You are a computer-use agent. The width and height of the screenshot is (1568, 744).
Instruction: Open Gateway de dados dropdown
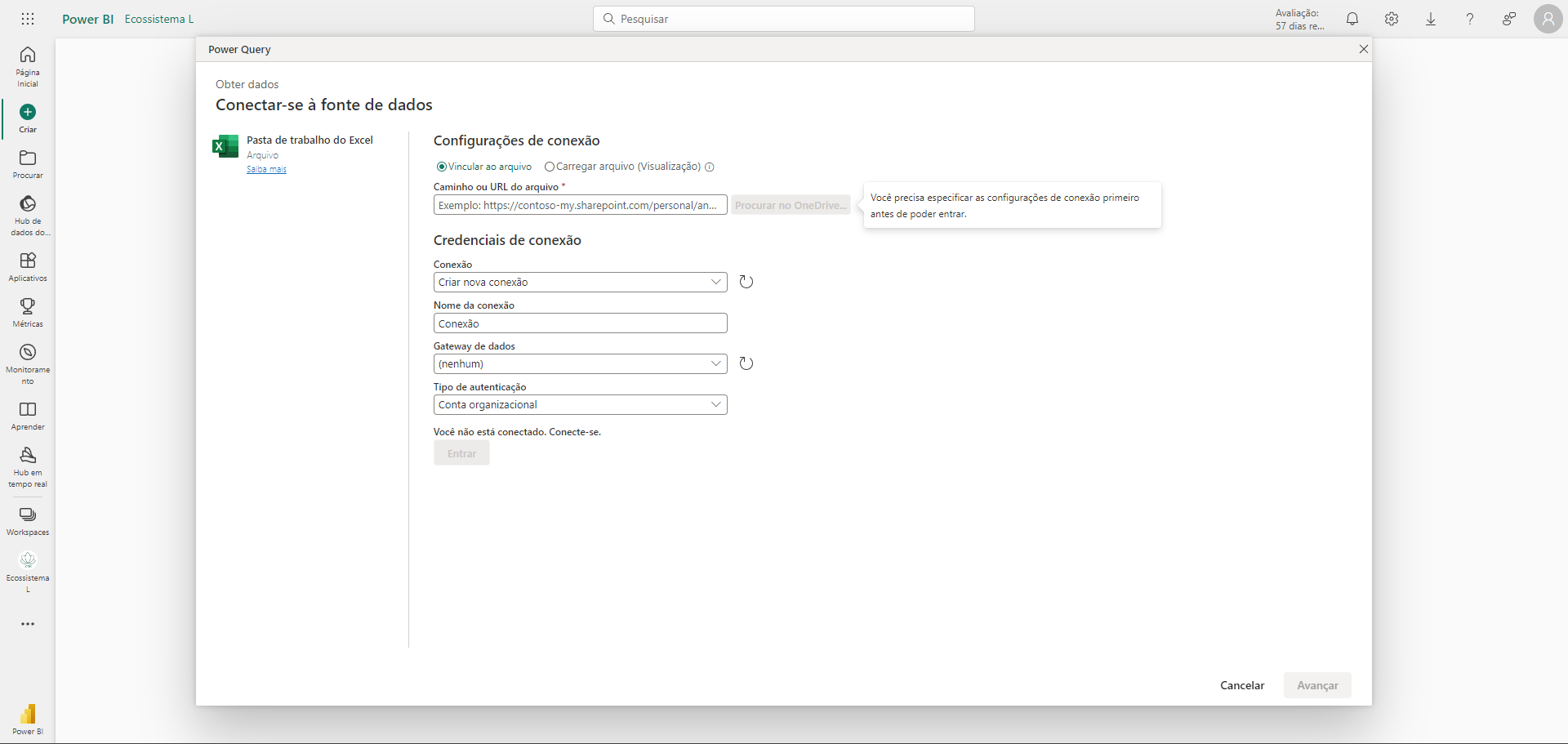(581, 363)
